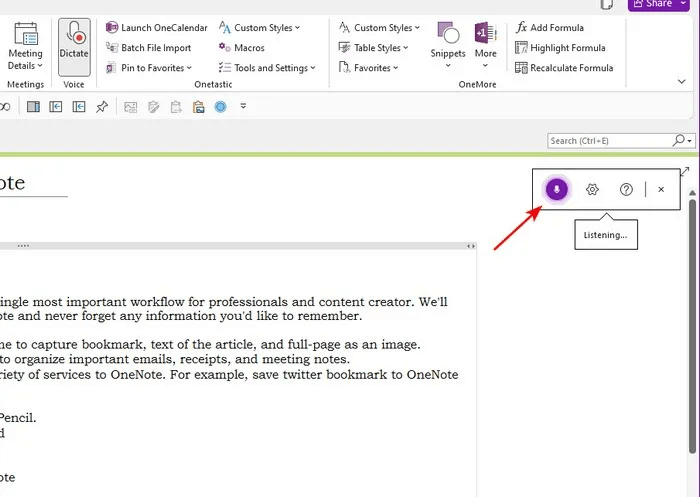Open dictation help question mark
The width and height of the screenshot is (700, 497).
point(626,189)
